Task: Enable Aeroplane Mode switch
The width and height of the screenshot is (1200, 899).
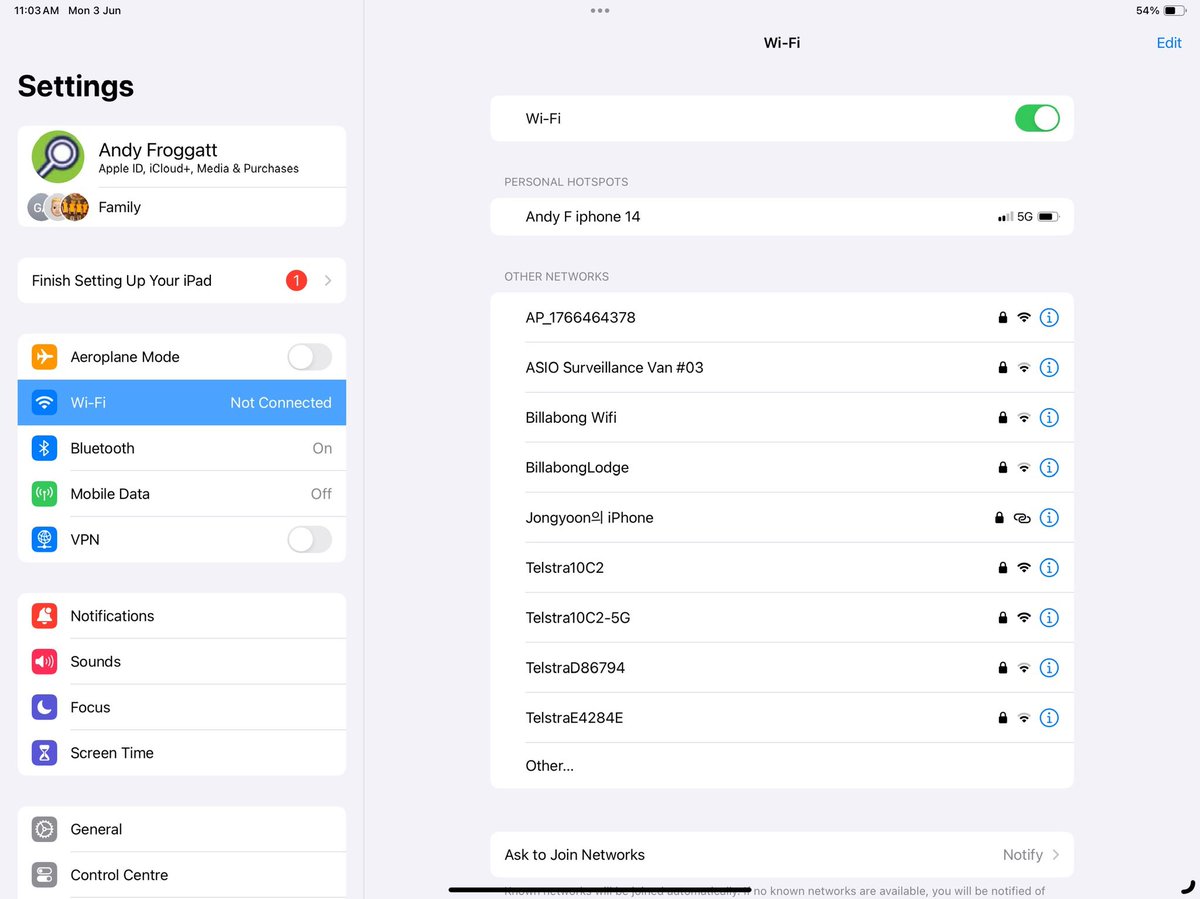Action: pos(309,357)
